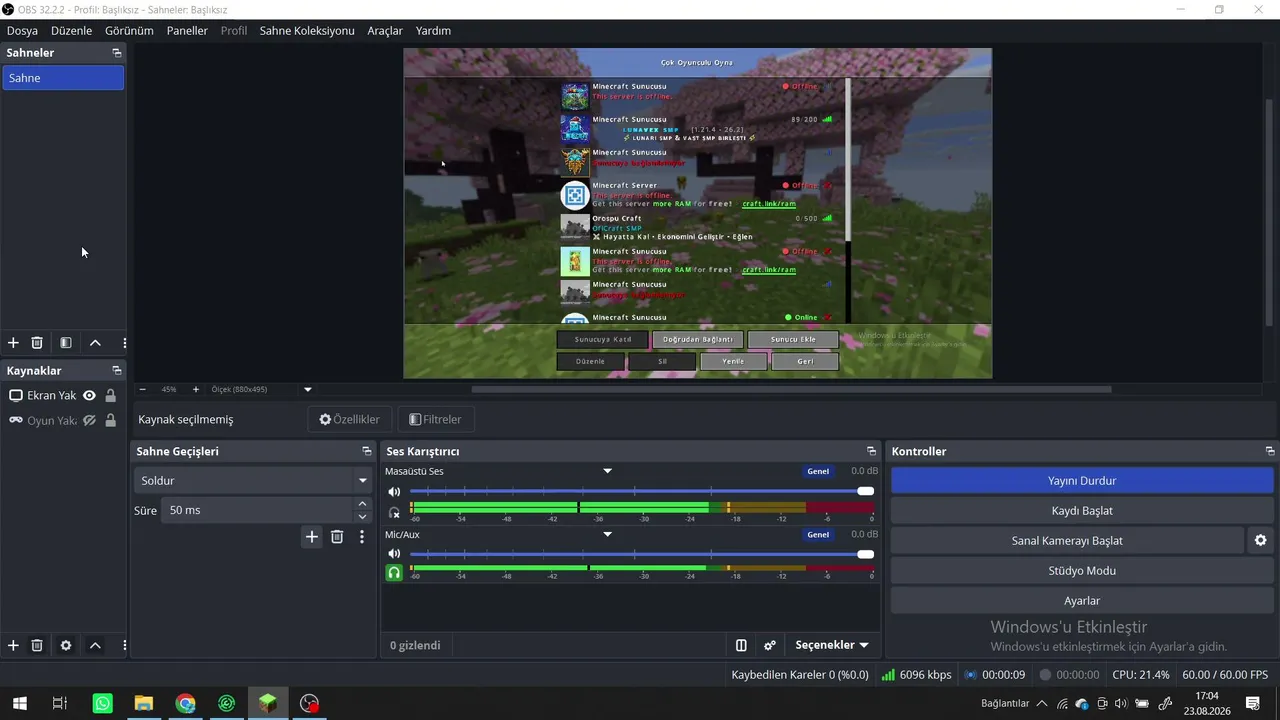Start recording with Kaydı Başlat

pos(1082,511)
